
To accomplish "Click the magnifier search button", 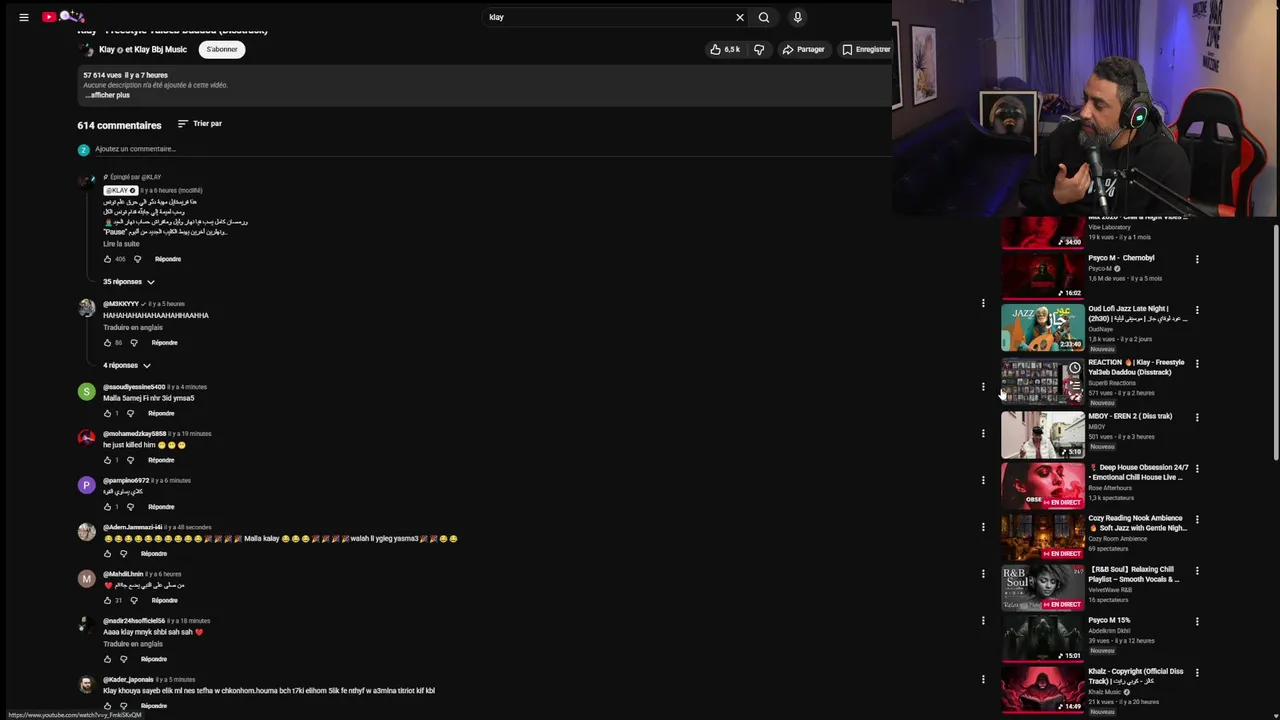I will pyautogui.click(x=764, y=17).
